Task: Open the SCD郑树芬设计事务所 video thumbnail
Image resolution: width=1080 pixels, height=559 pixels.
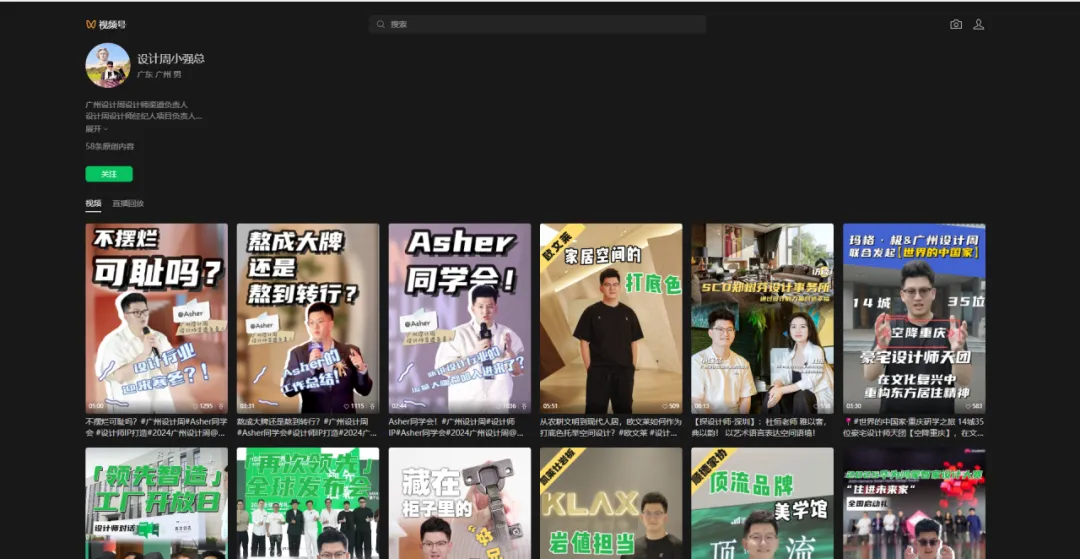Action: [x=762, y=318]
